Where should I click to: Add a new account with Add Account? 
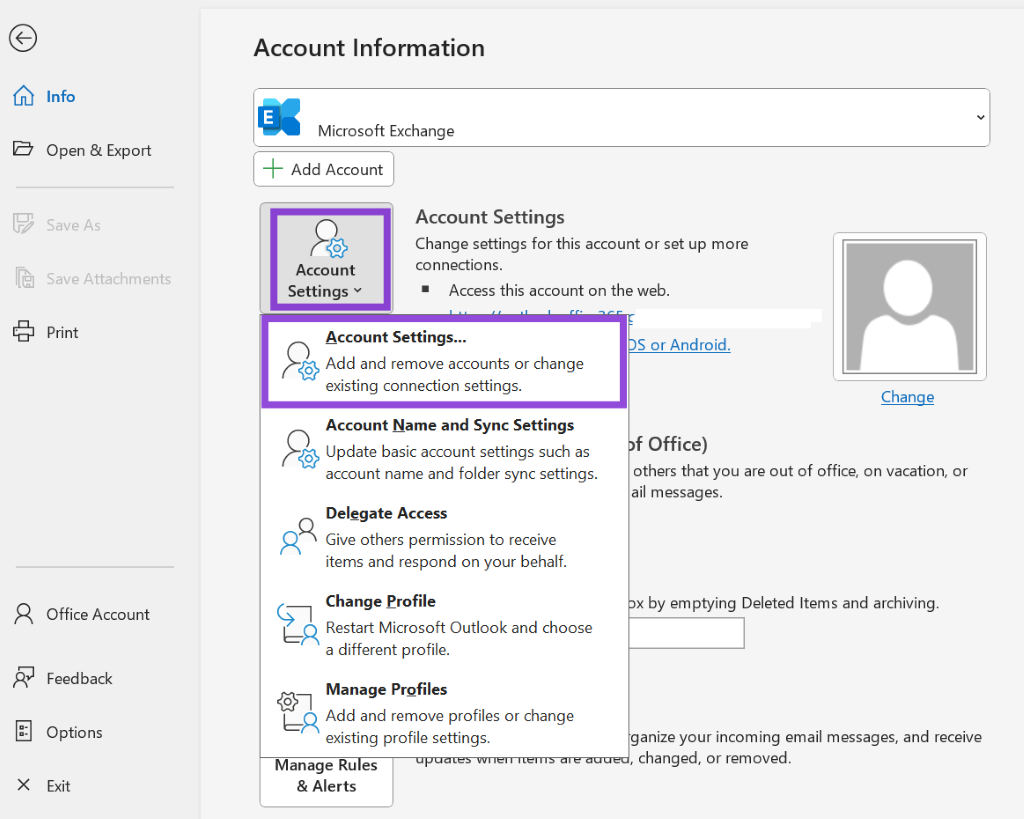pos(323,169)
